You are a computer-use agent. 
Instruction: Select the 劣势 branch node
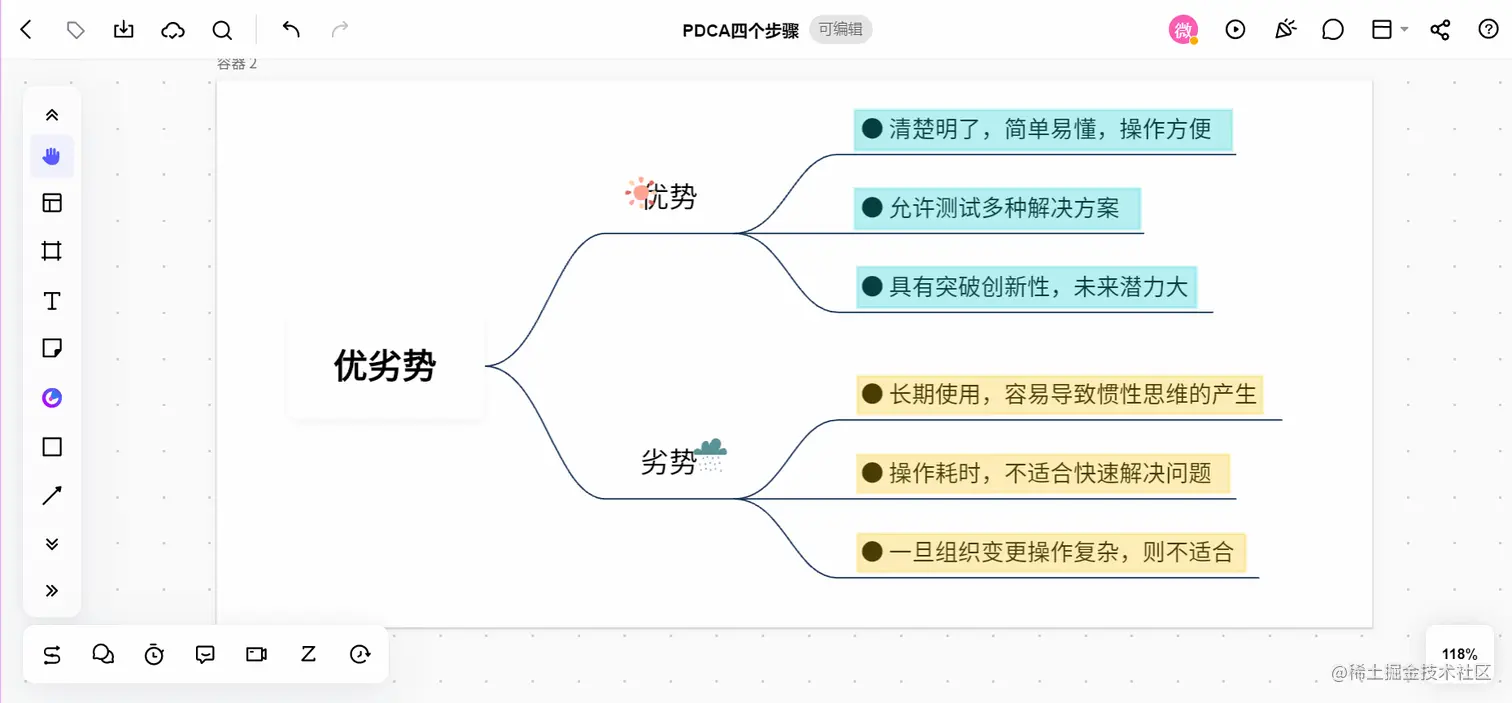[668, 462]
